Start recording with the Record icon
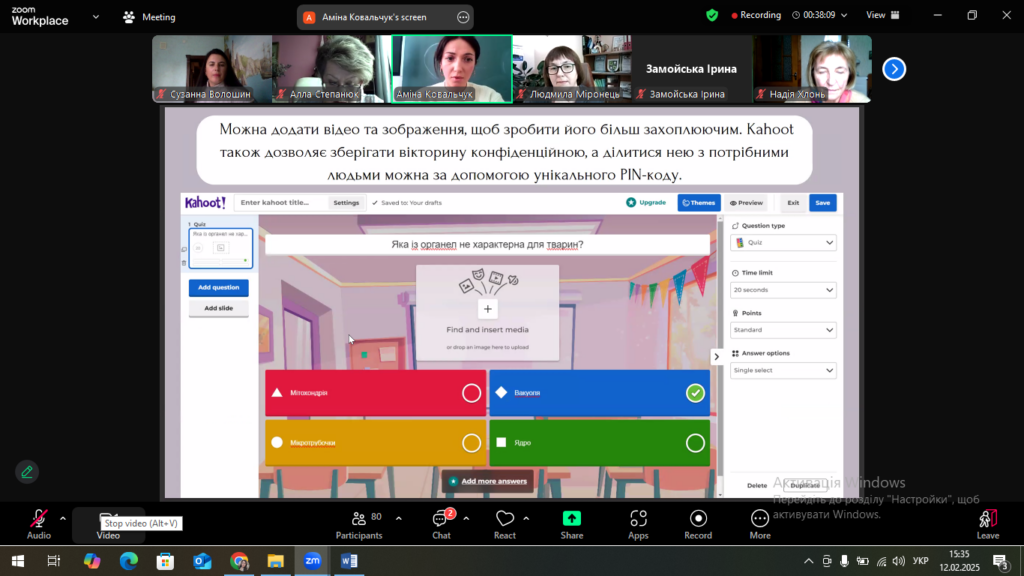Screen dimensions: 1024x576 point(698,521)
